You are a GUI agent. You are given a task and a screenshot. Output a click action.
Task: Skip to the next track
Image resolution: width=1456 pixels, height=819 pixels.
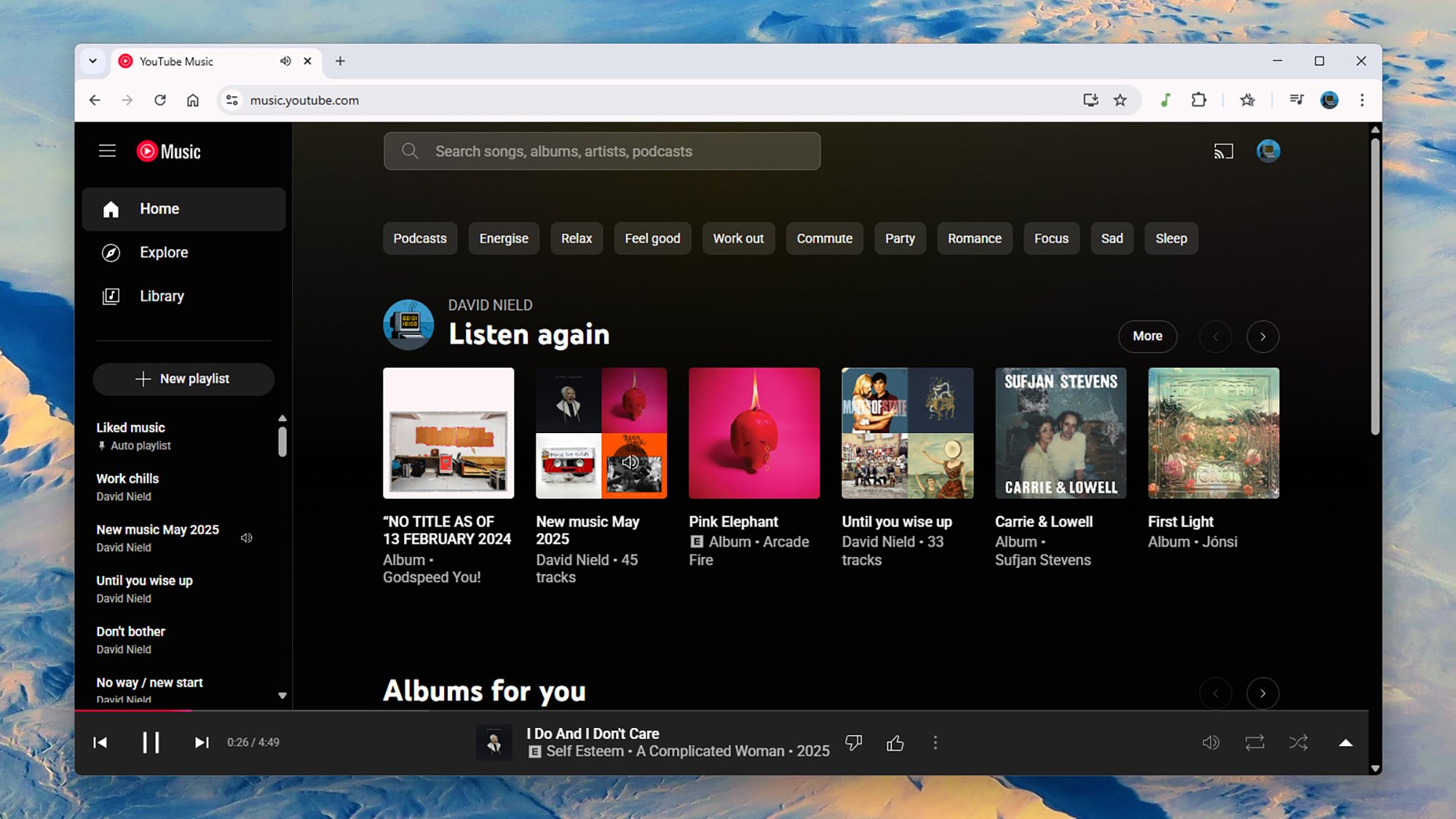click(x=202, y=743)
